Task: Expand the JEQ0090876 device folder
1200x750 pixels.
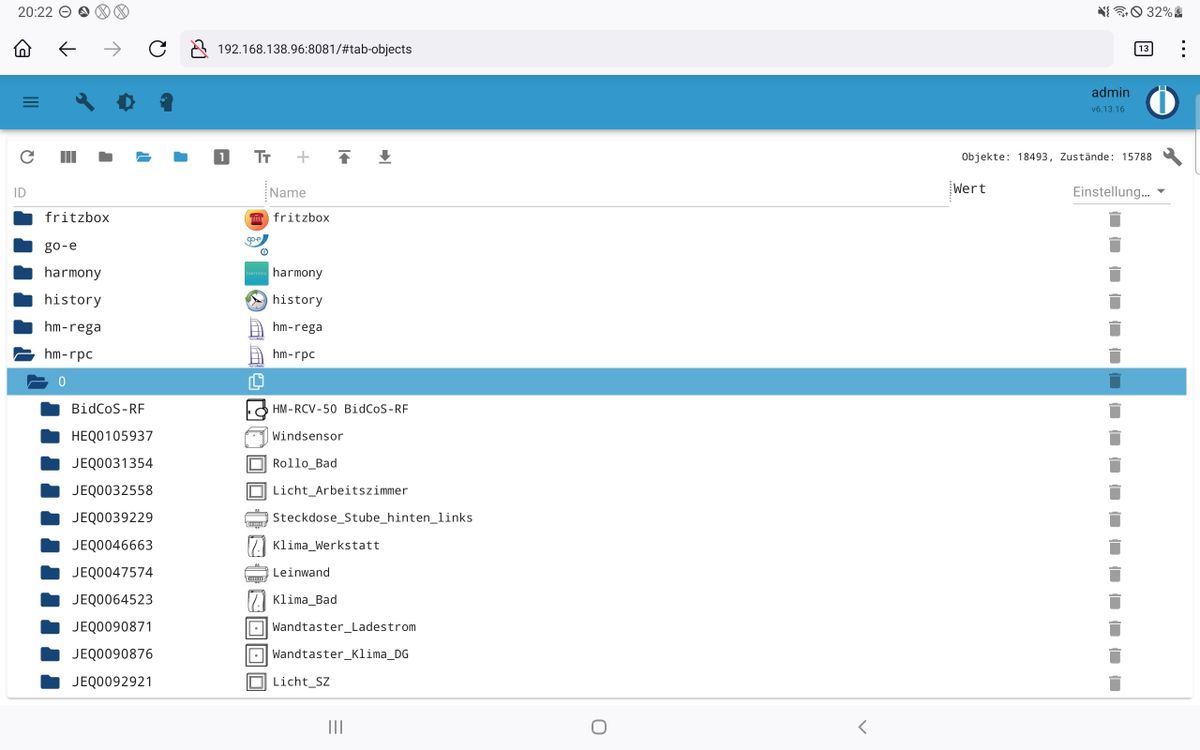Action: (50, 654)
